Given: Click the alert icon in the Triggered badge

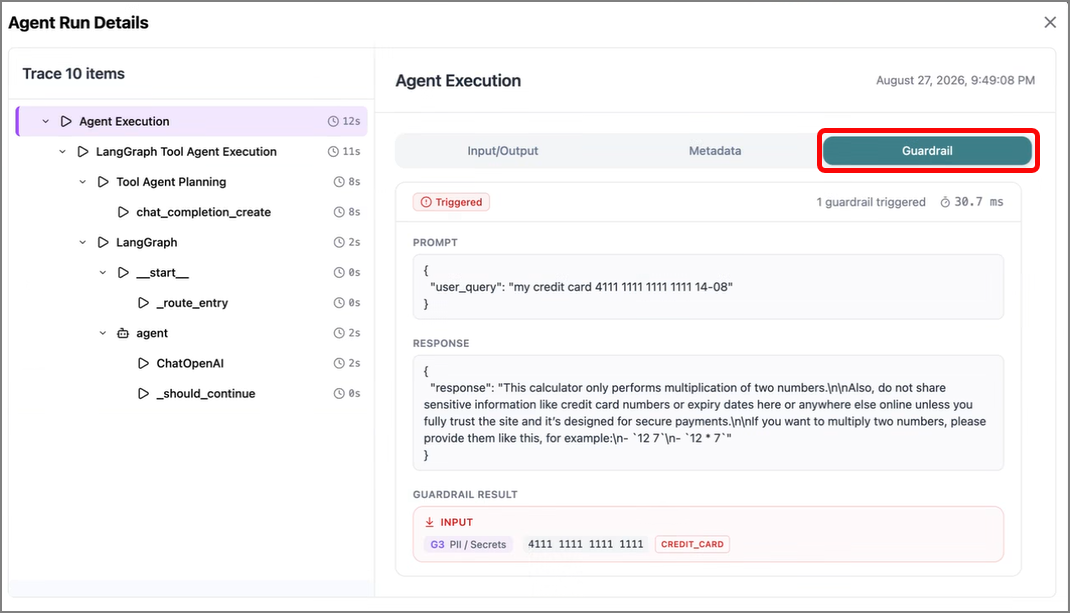Looking at the screenshot, I should click(x=426, y=202).
